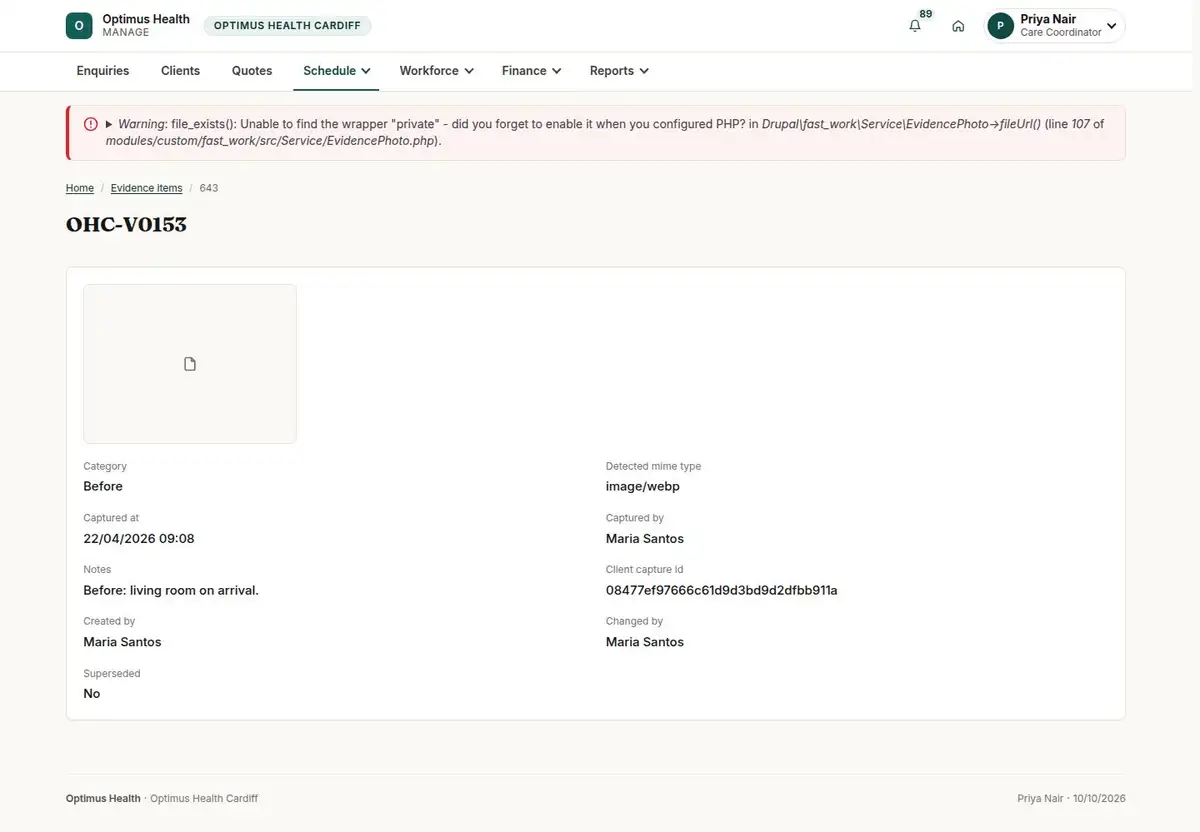The height and width of the screenshot is (832, 1200).
Task: Open the Clients section
Action: tap(181, 71)
